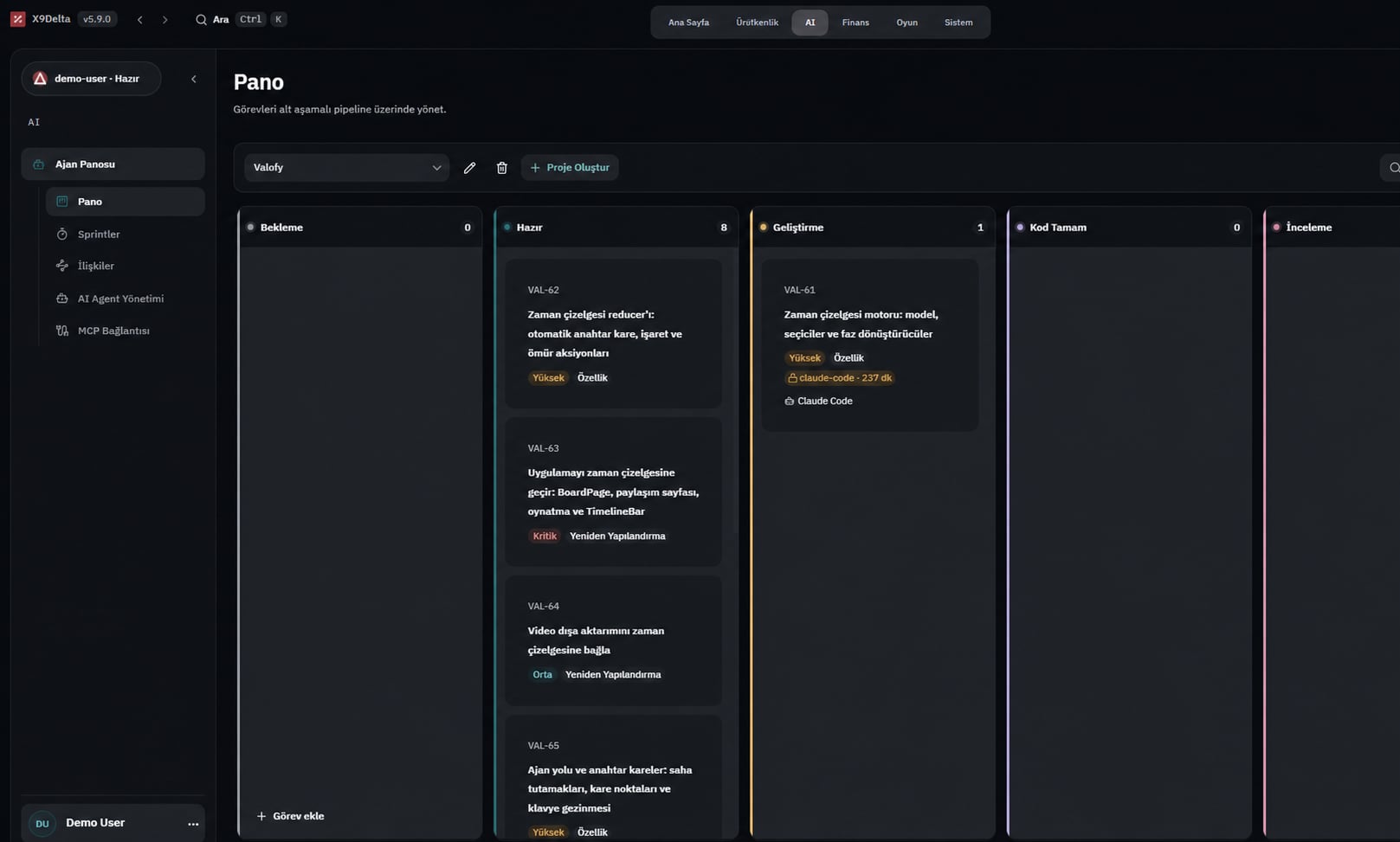Click the trash delete project icon

coord(501,168)
